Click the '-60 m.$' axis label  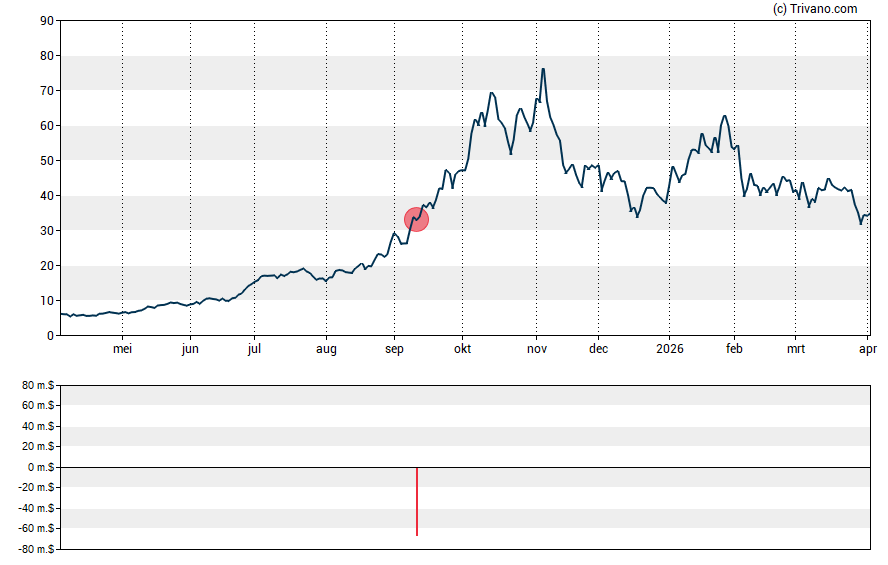(36, 528)
